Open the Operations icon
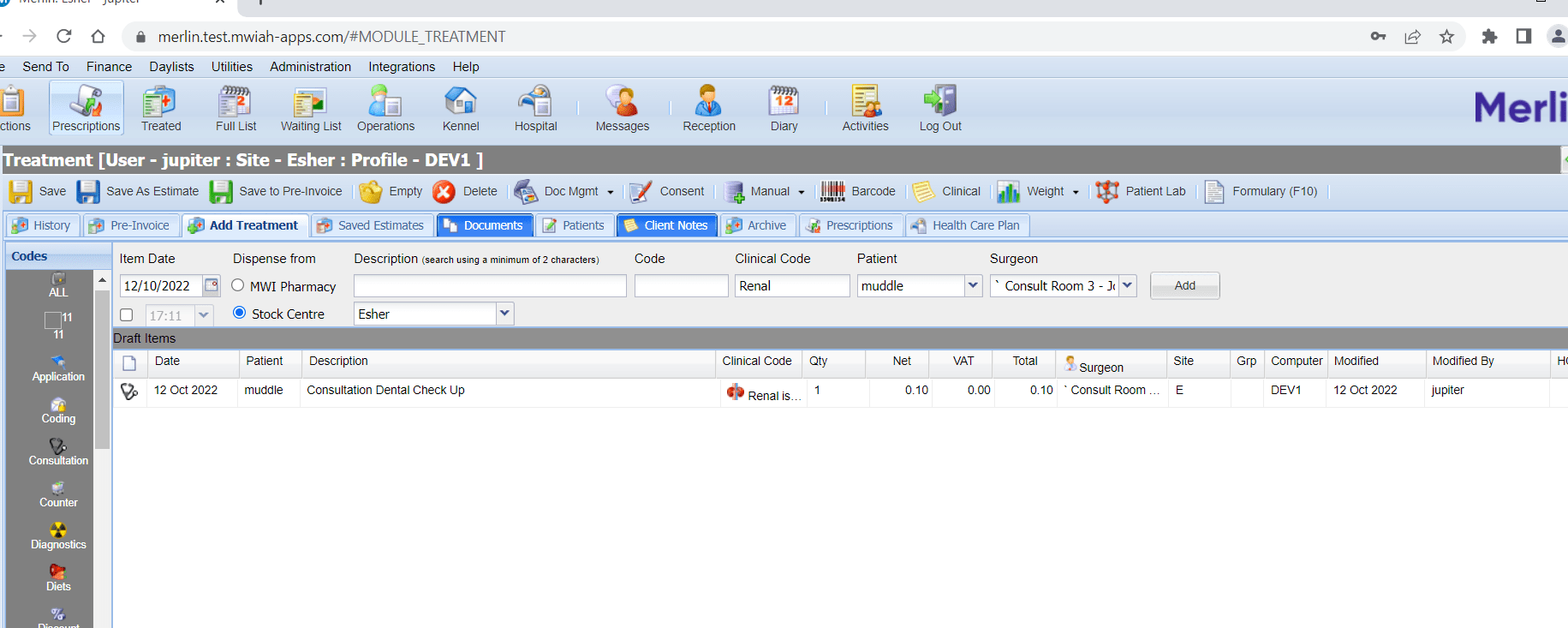Screen dimensions: 1568x628 coord(385,108)
